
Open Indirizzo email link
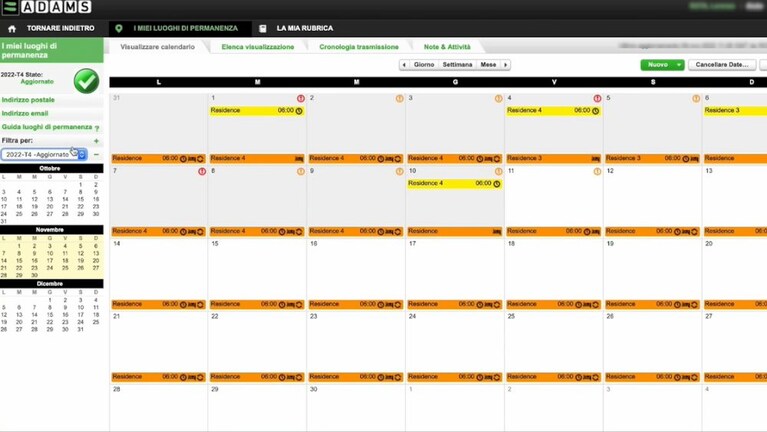coord(24,114)
